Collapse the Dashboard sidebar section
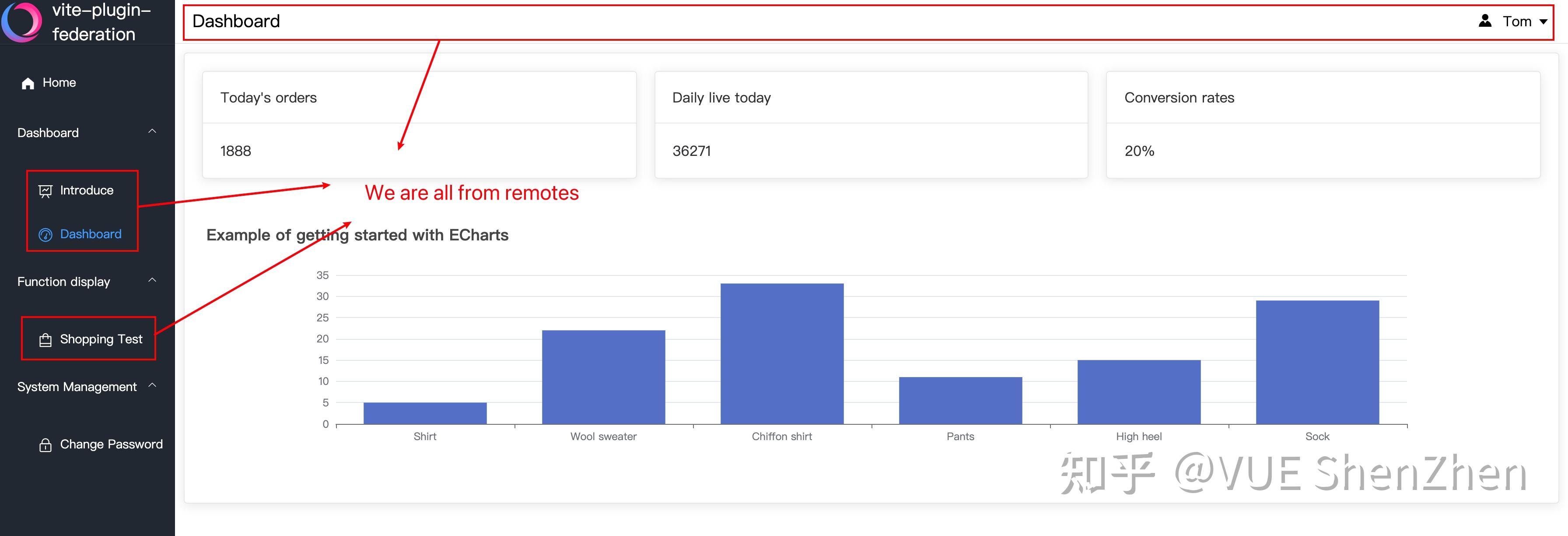This screenshot has height=536, width=1568. point(152,131)
